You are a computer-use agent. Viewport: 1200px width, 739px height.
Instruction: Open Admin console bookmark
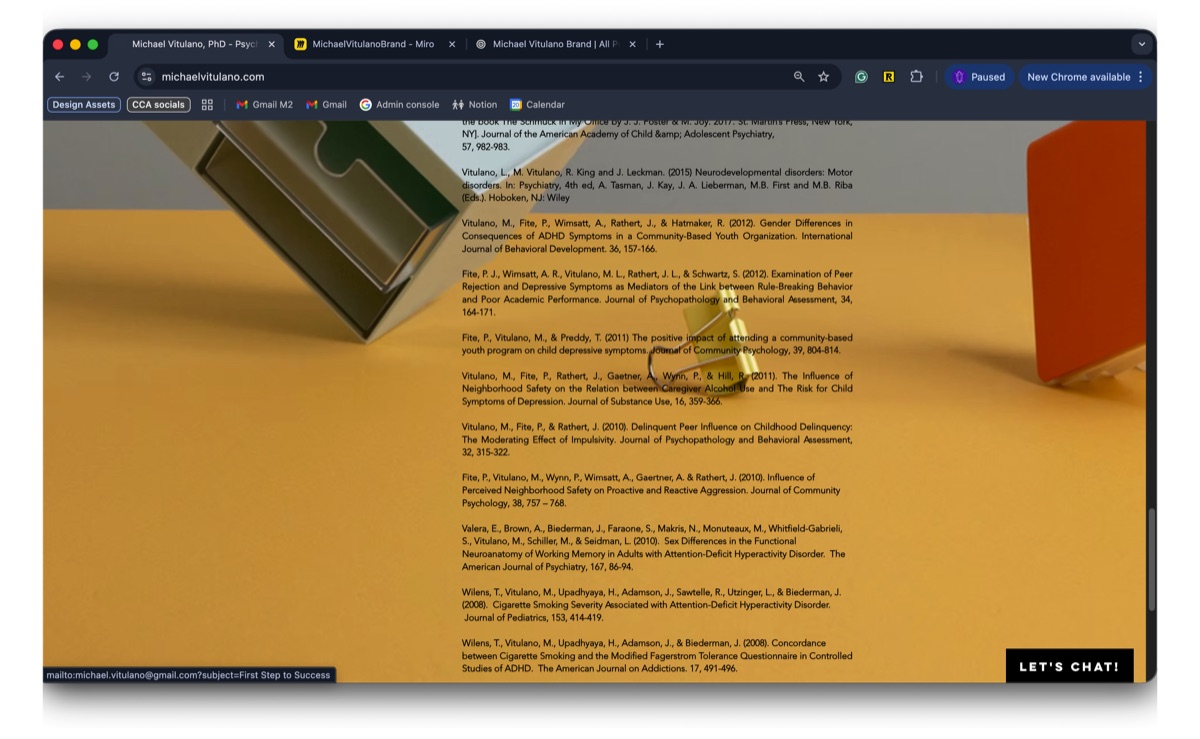(400, 104)
